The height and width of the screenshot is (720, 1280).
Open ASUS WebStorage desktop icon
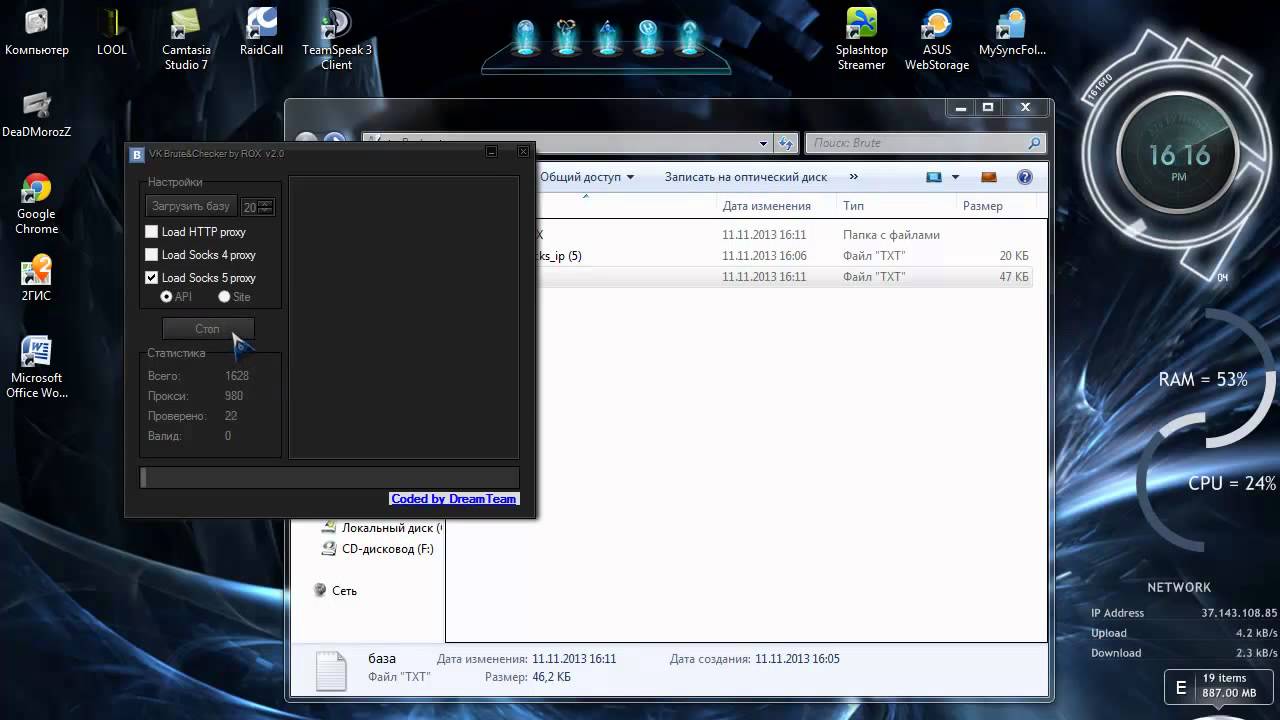click(x=937, y=39)
